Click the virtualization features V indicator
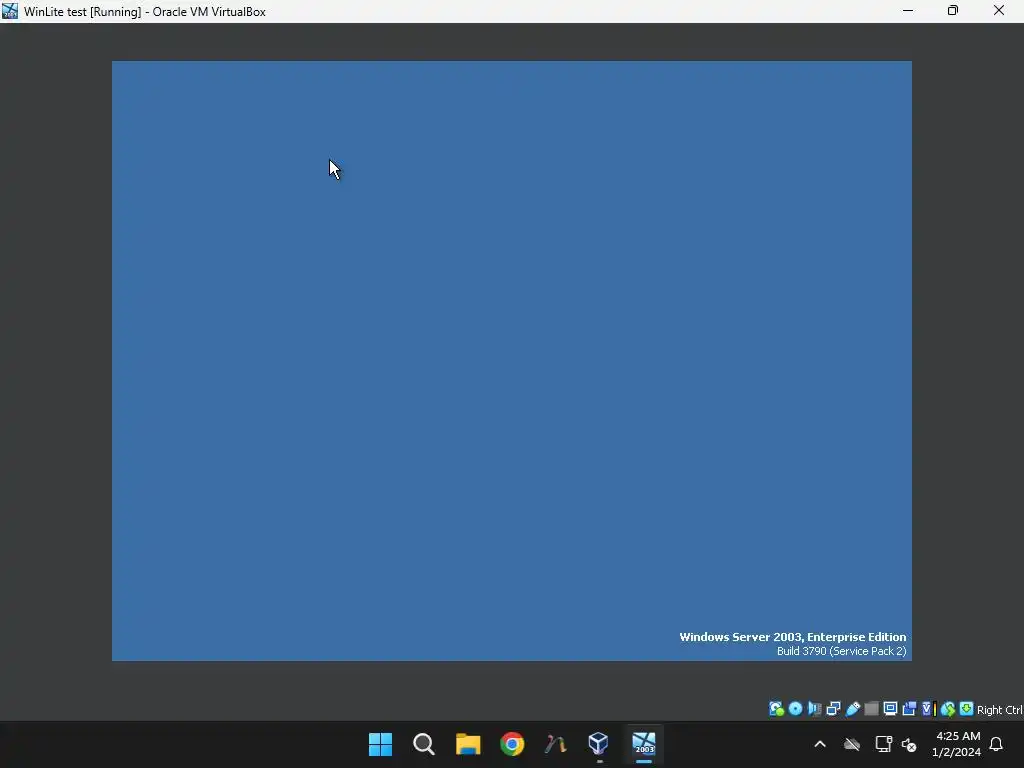This screenshot has width=1024, height=768. 929,709
